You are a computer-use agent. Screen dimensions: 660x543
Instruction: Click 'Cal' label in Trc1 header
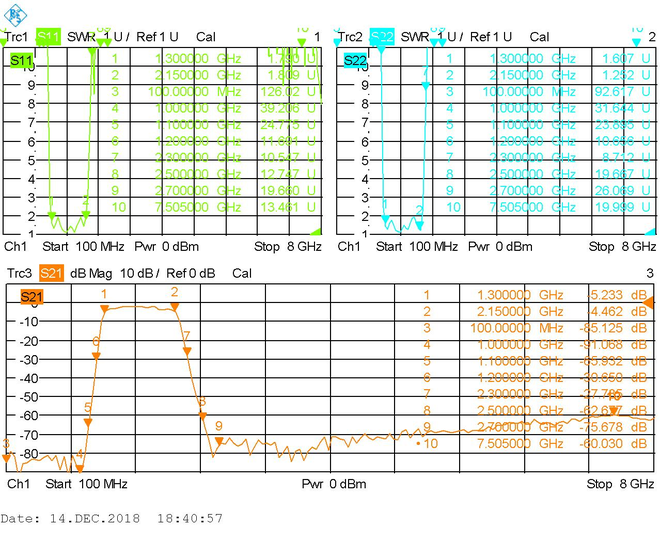(206, 37)
